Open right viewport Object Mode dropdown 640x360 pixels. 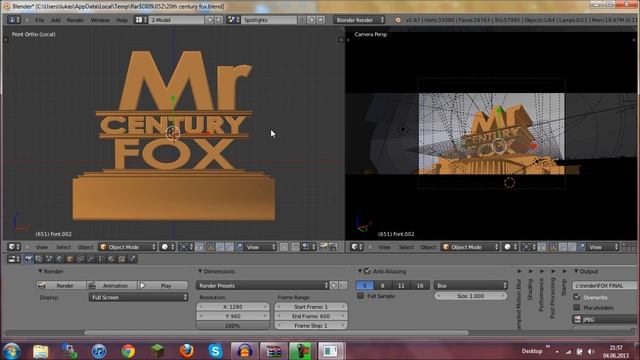[470, 247]
